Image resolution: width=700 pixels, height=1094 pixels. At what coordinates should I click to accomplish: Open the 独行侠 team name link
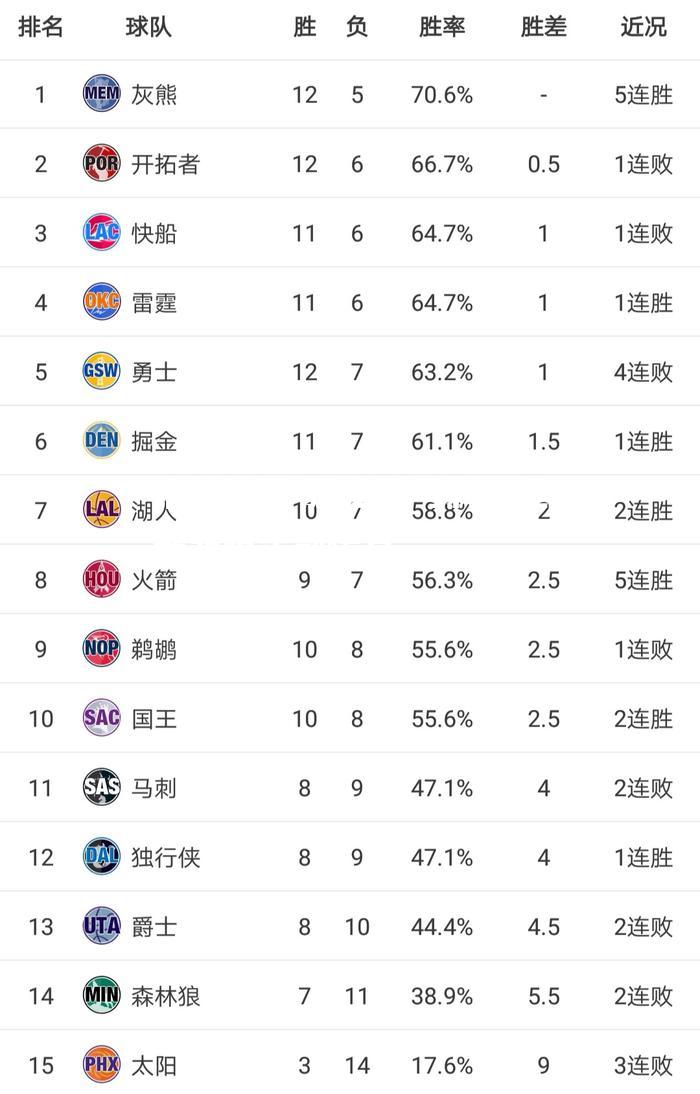click(166, 857)
